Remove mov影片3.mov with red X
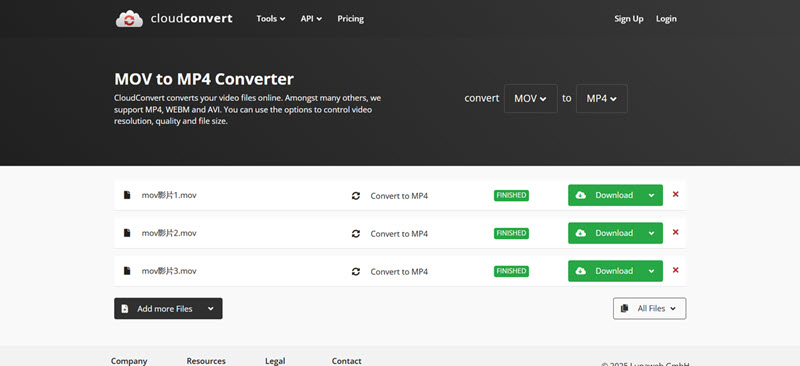The image size is (800, 366). (x=676, y=270)
